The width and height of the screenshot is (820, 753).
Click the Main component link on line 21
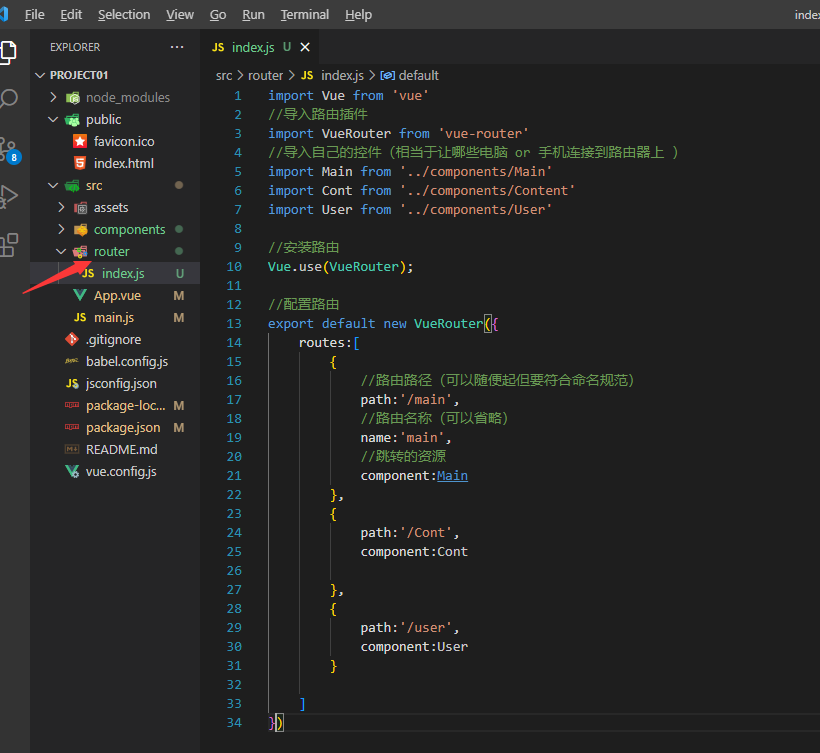click(x=452, y=475)
